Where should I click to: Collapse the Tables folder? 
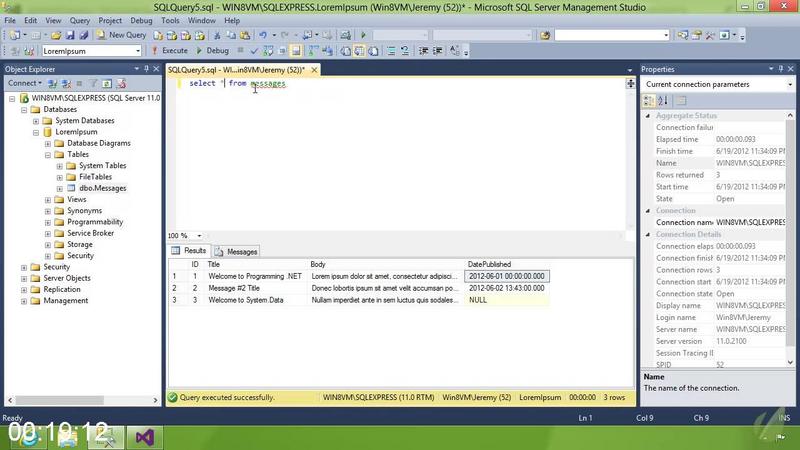(48, 155)
